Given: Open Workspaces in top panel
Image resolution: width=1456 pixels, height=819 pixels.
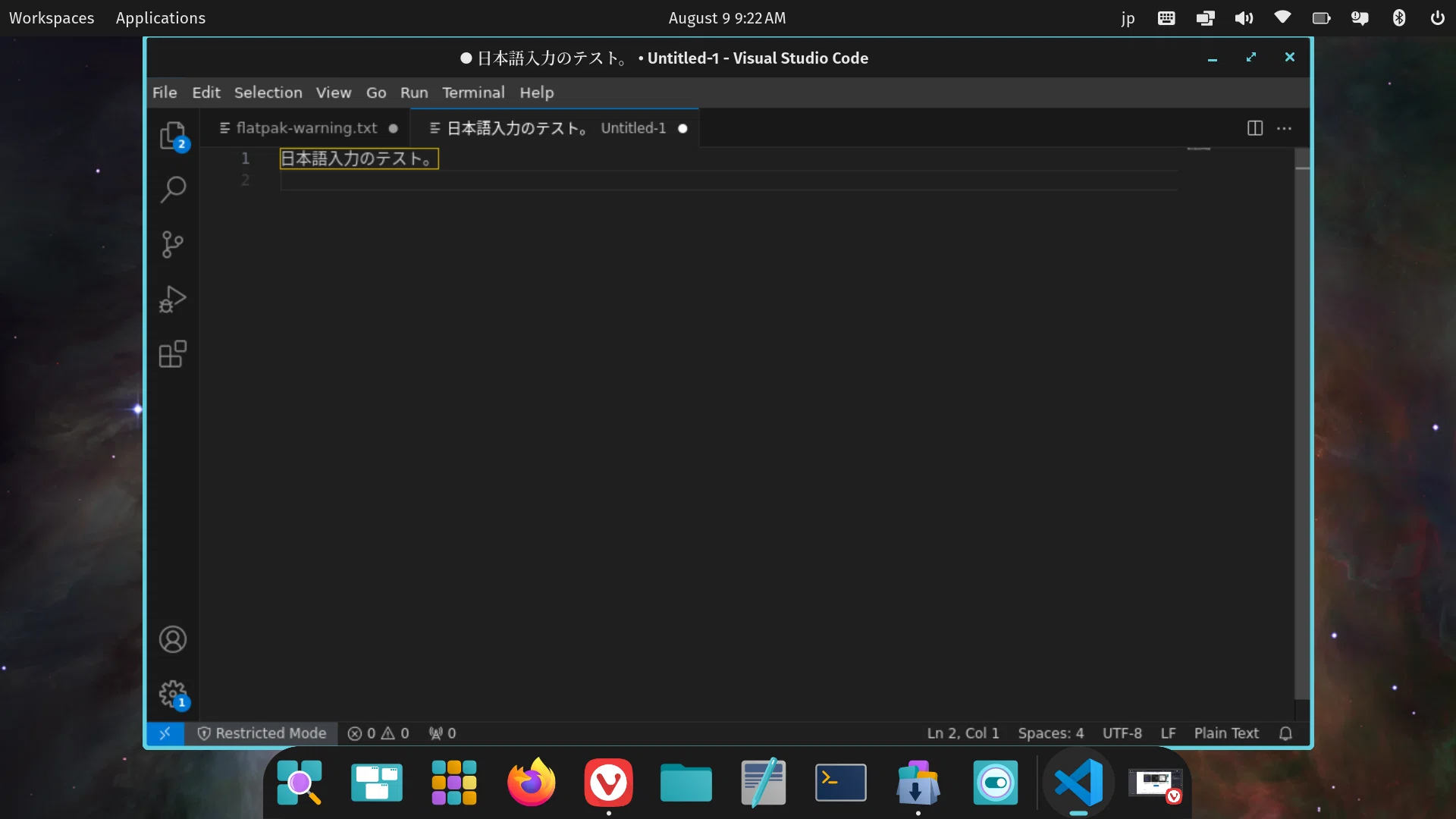Looking at the screenshot, I should pyautogui.click(x=52, y=18).
